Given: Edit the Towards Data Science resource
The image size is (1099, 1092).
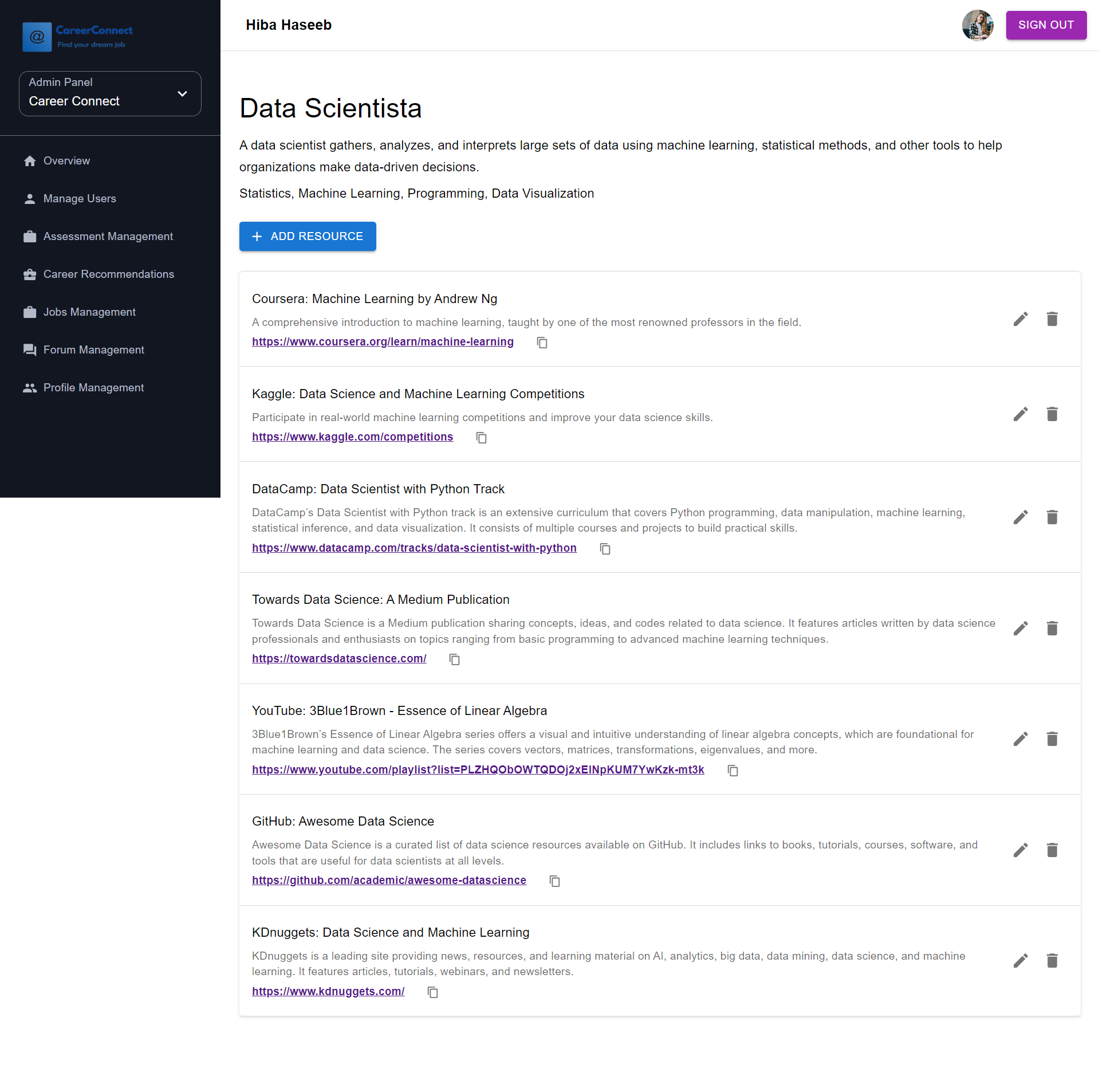Looking at the screenshot, I should (x=1021, y=629).
